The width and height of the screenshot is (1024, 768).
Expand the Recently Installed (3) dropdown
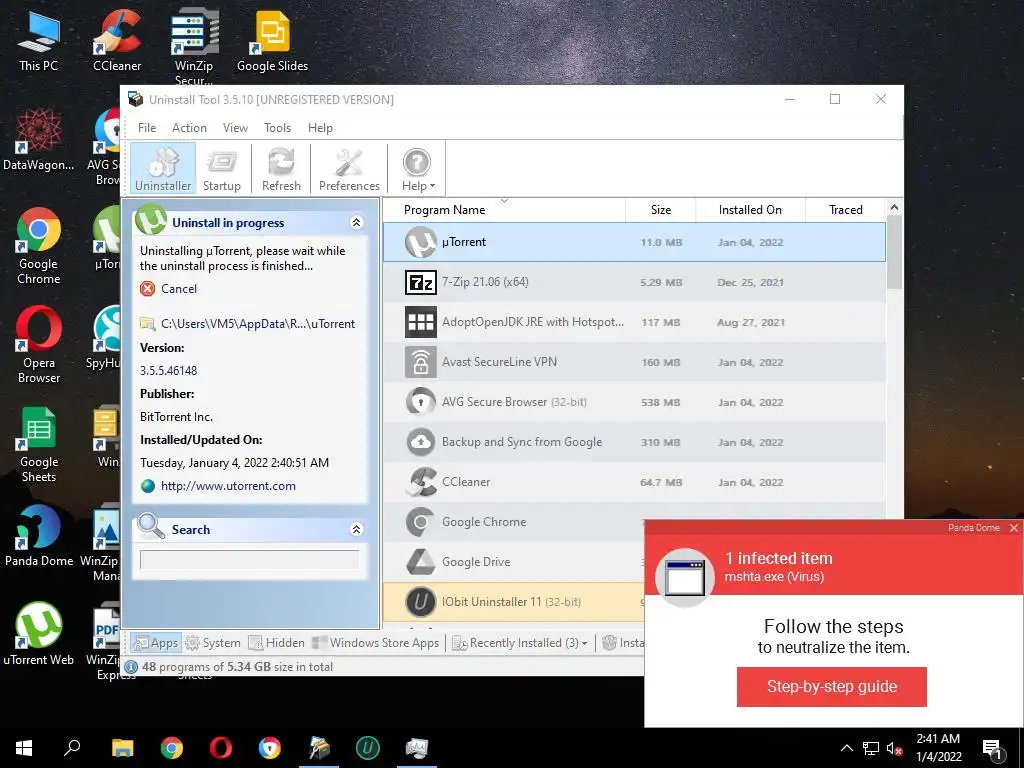(520, 643)
